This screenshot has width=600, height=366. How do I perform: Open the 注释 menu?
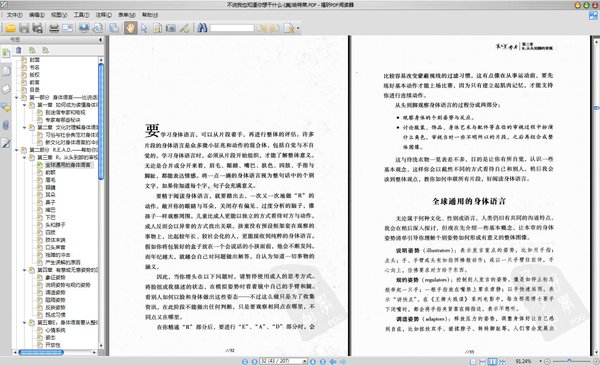click(104, 15)
